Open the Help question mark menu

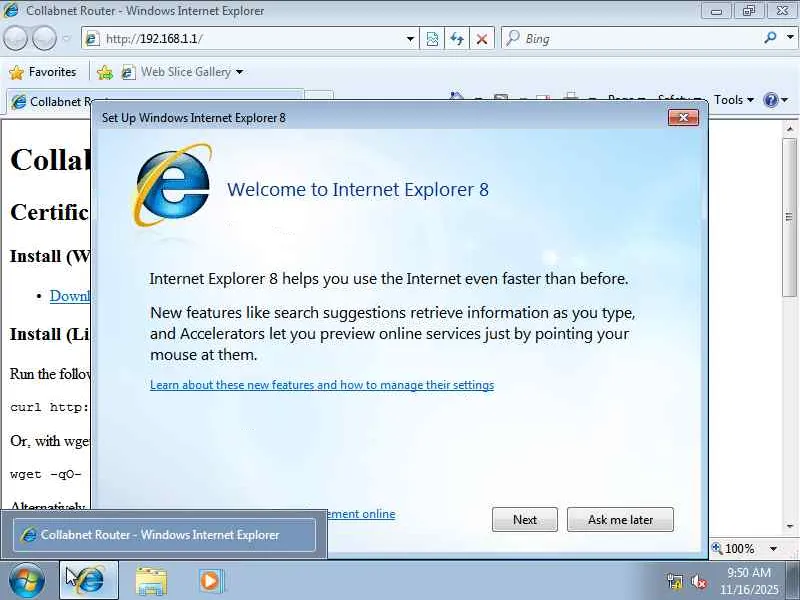point(776,100)
